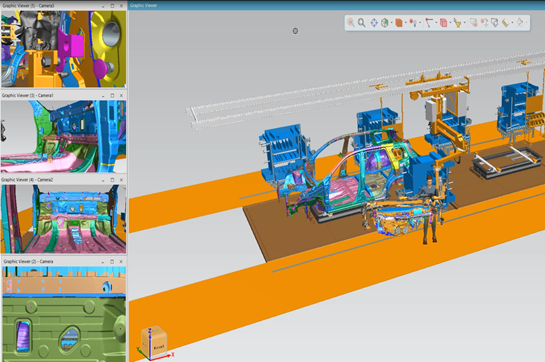Expand the dropdown arrow next to orange cube
Image resolution: width=545 pixels, height=362 pixels.
[x=406, y=23]
